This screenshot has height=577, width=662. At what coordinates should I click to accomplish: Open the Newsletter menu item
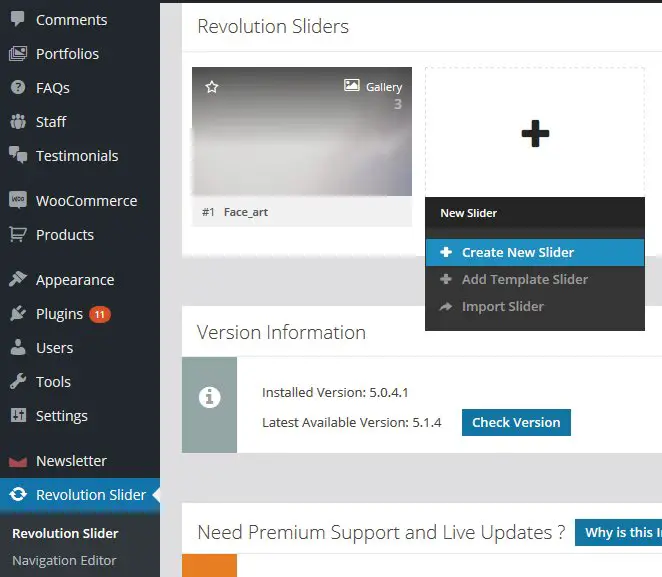[x=71, y=461]
